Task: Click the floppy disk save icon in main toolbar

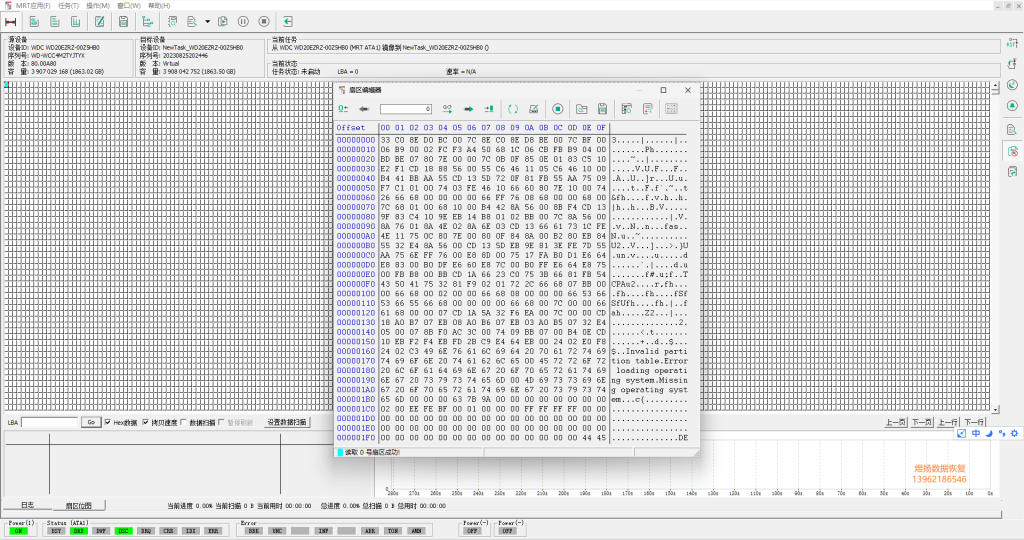Action: (123, 22)
